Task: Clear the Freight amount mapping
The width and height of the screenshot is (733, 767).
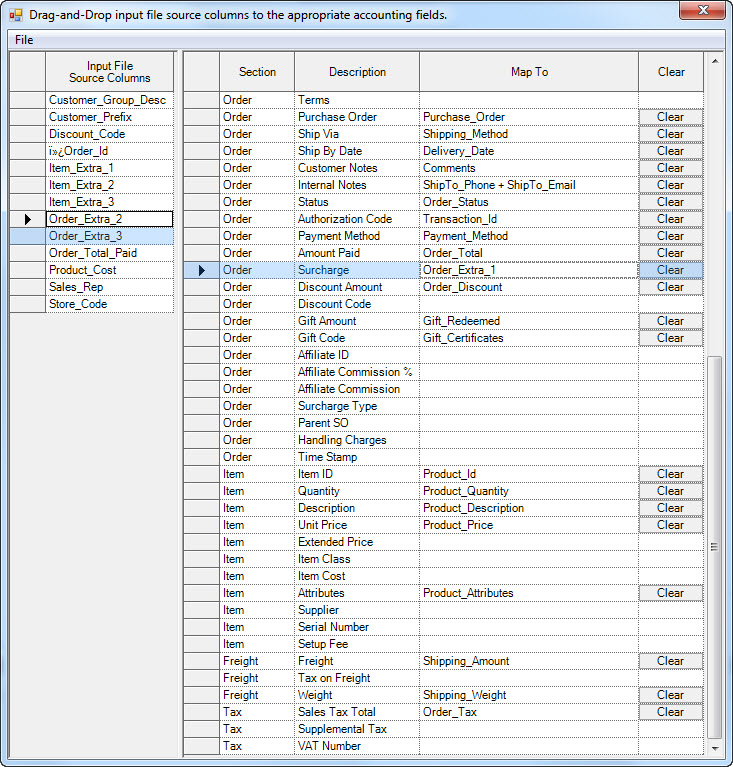Action: click(x=670, y=661)
